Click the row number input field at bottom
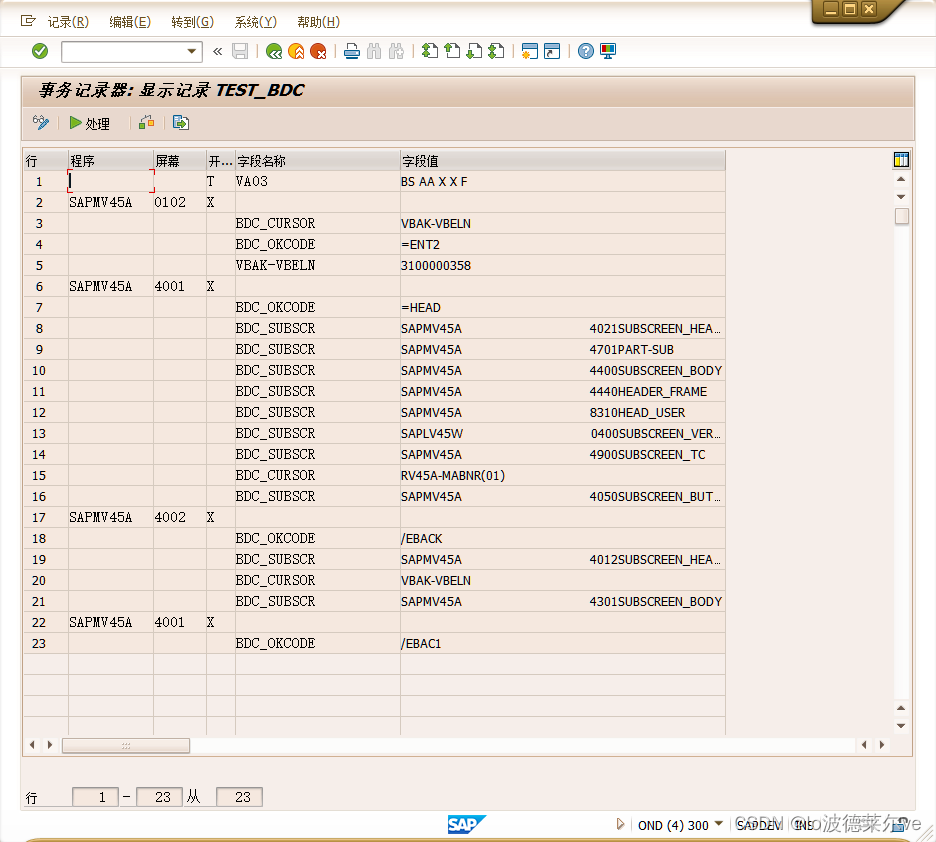Screen dimensions: 936x842 tap(95, 796)
